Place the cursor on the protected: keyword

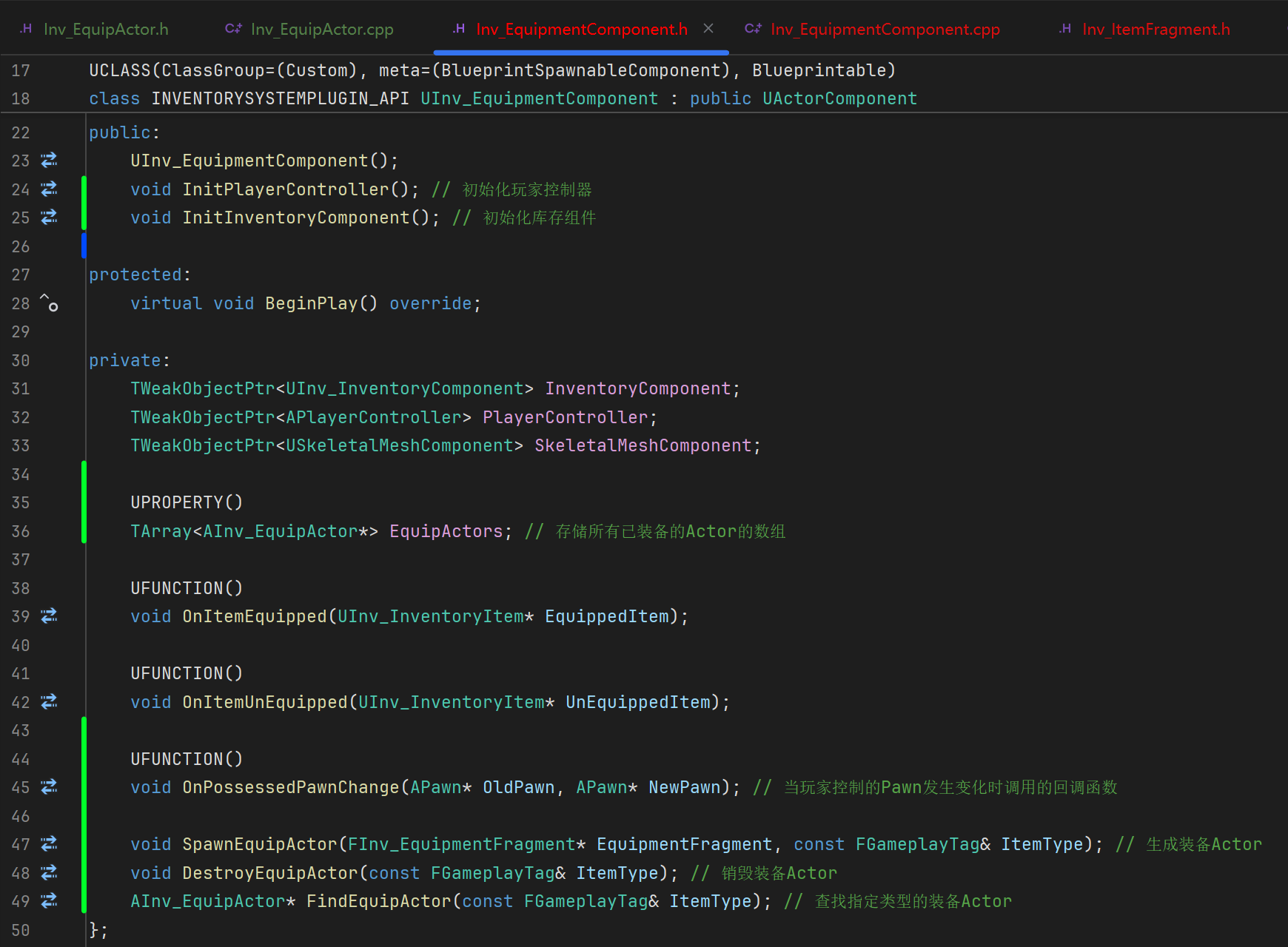[x=140, y=274]
